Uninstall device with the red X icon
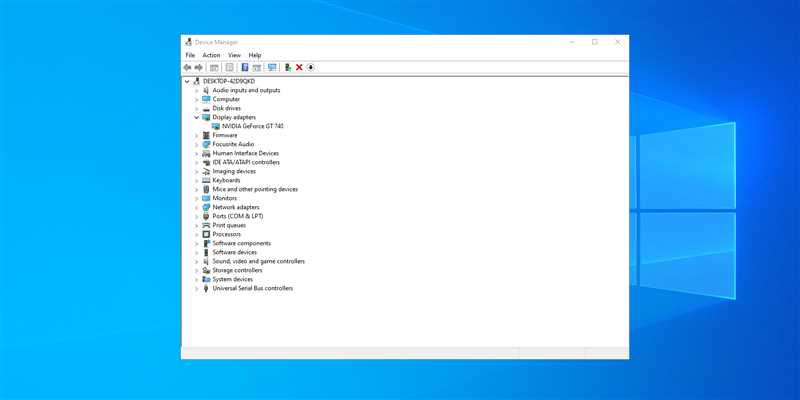Viewport: 800px width, 400px height. point(299,67)
